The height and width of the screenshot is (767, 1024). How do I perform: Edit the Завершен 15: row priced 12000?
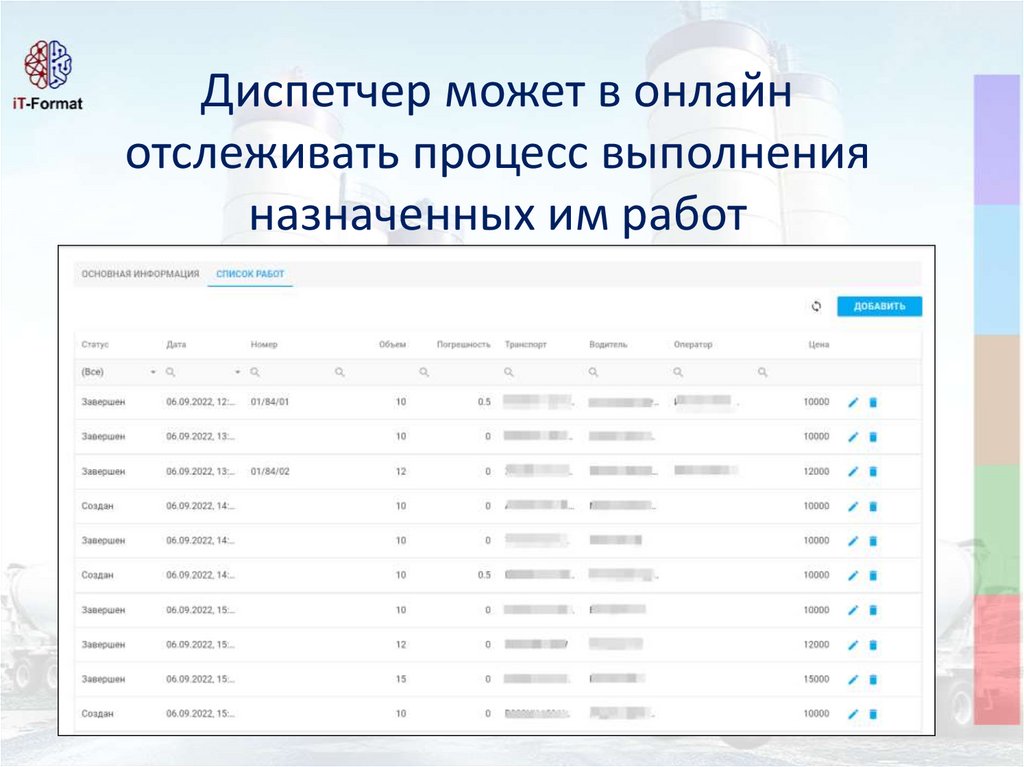[x=853, y=645]
